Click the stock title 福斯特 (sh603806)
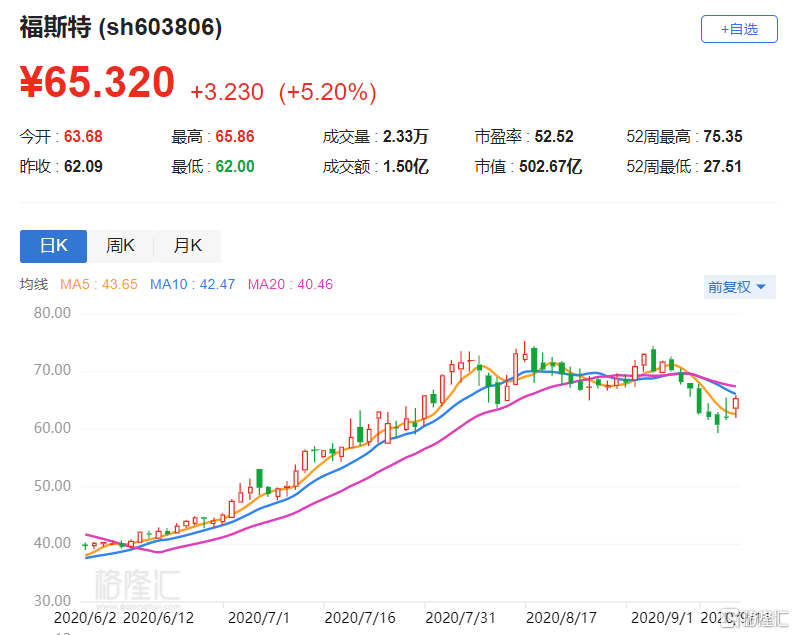The height and width of the screenshot is (635, 795). point(121,27)
